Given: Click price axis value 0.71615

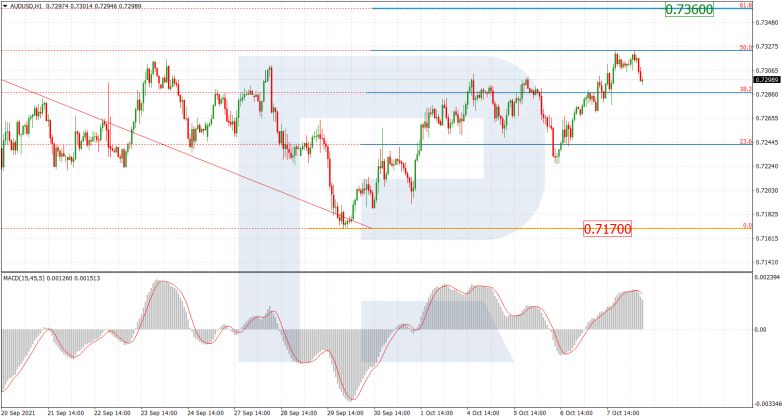Looking at the screenshot, I should pyautogui.click(x=767, y=238).
